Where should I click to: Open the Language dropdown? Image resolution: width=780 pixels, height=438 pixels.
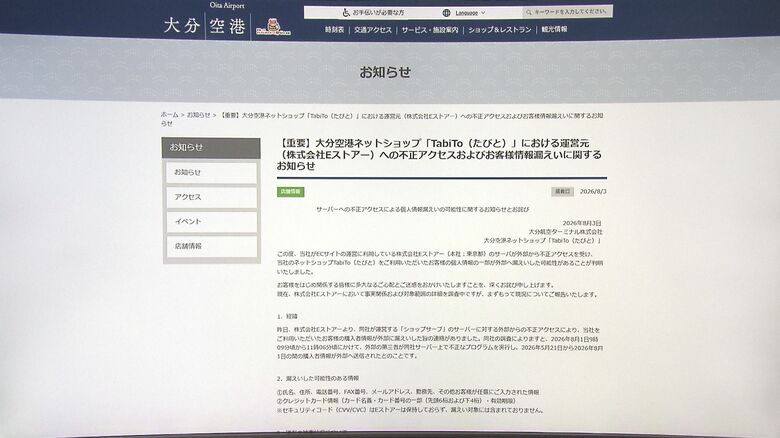(470, 13)
